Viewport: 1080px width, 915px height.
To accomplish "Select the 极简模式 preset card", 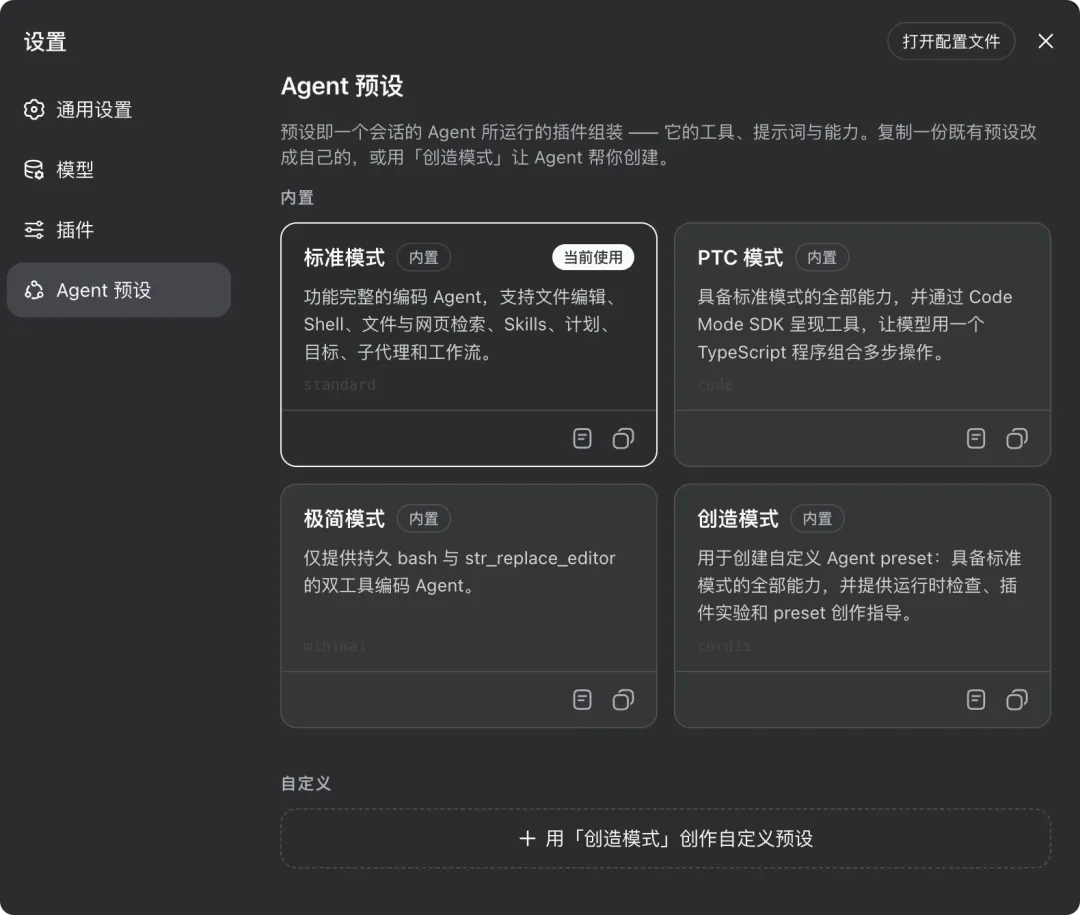I will tap(468, 606).
